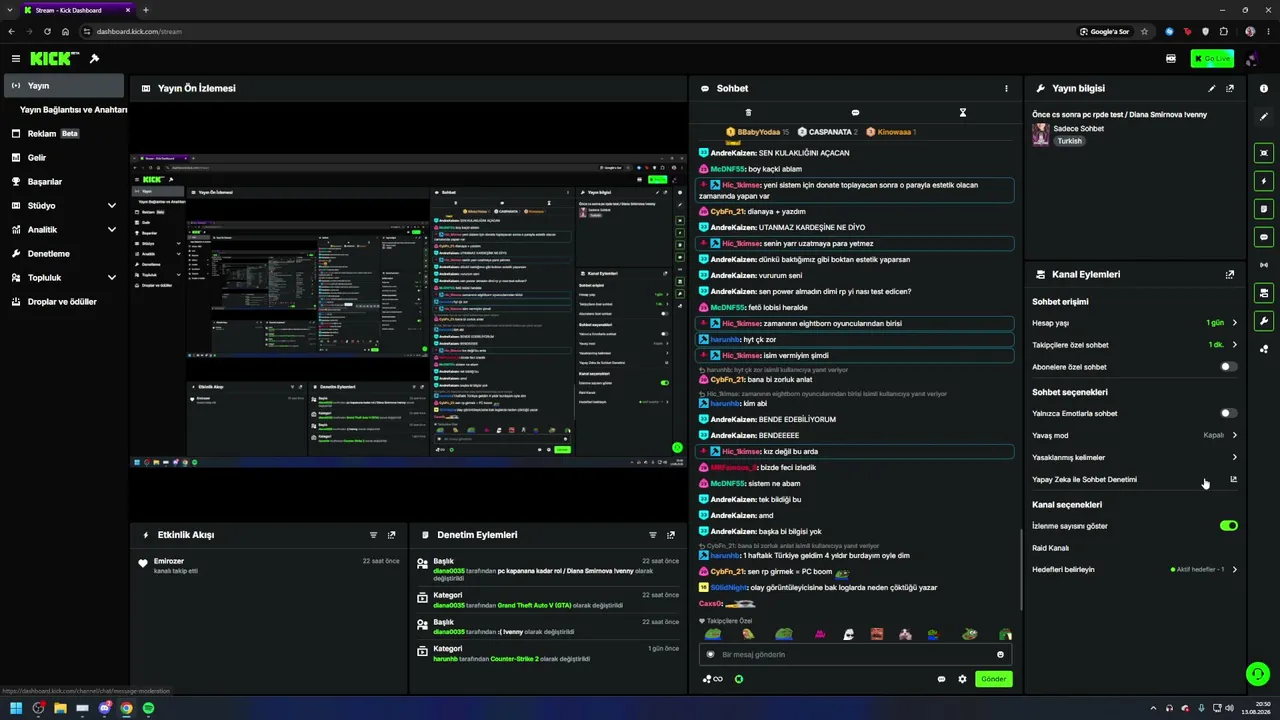Viewport: 1280px width, 720px height.
Task: Open Yayın Bağlantısı ve Anahtarı page
Action: tap(73, 110)
